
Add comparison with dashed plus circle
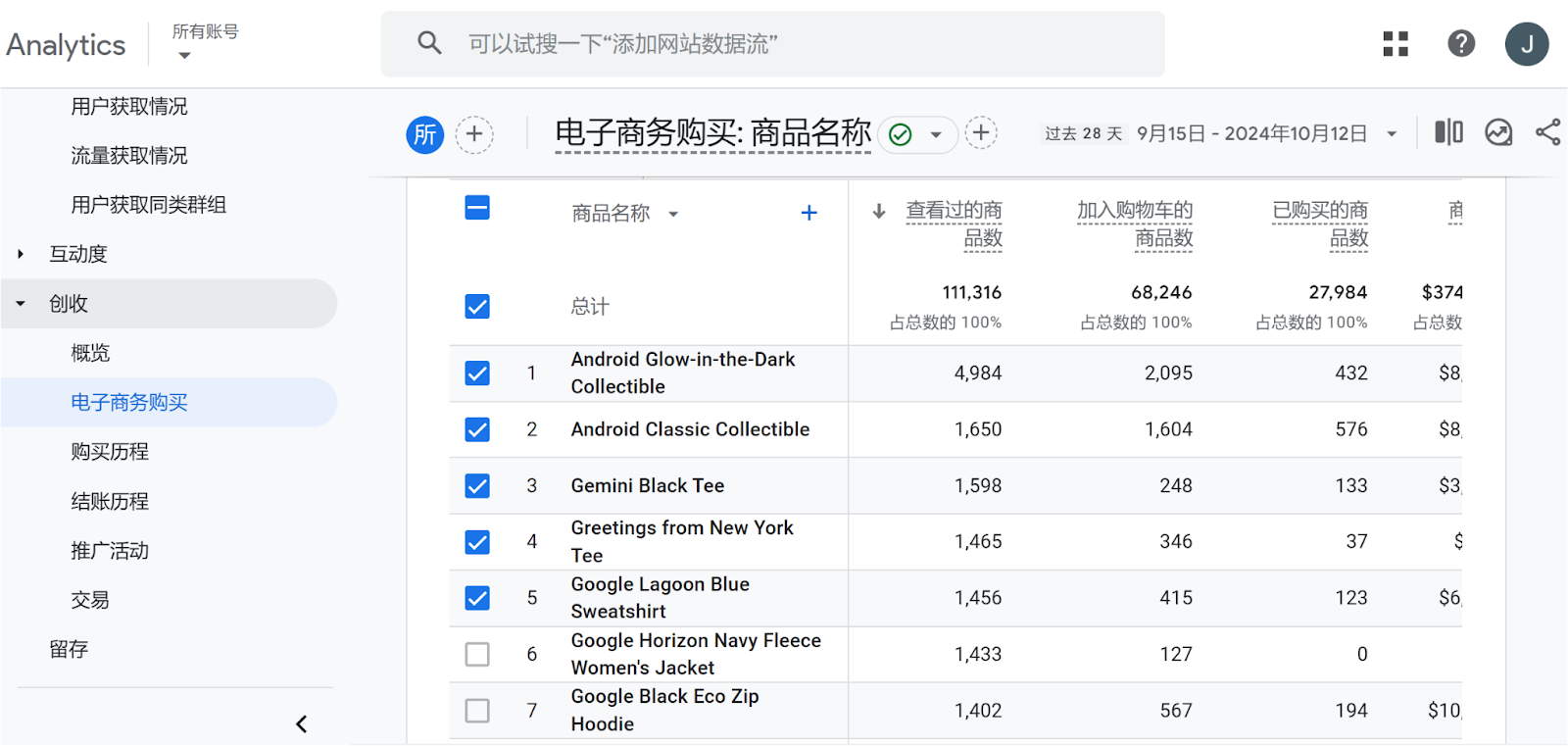(474, 134)
